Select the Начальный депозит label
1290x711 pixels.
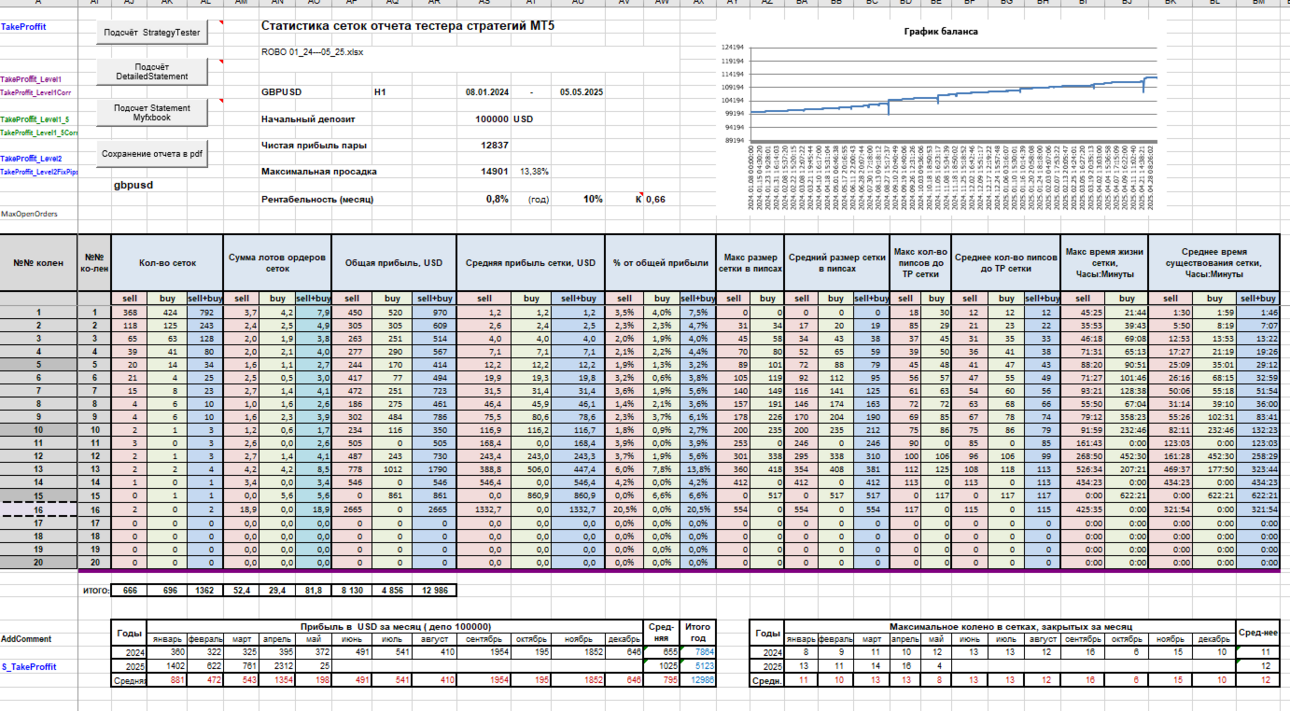tap(308, 119)
